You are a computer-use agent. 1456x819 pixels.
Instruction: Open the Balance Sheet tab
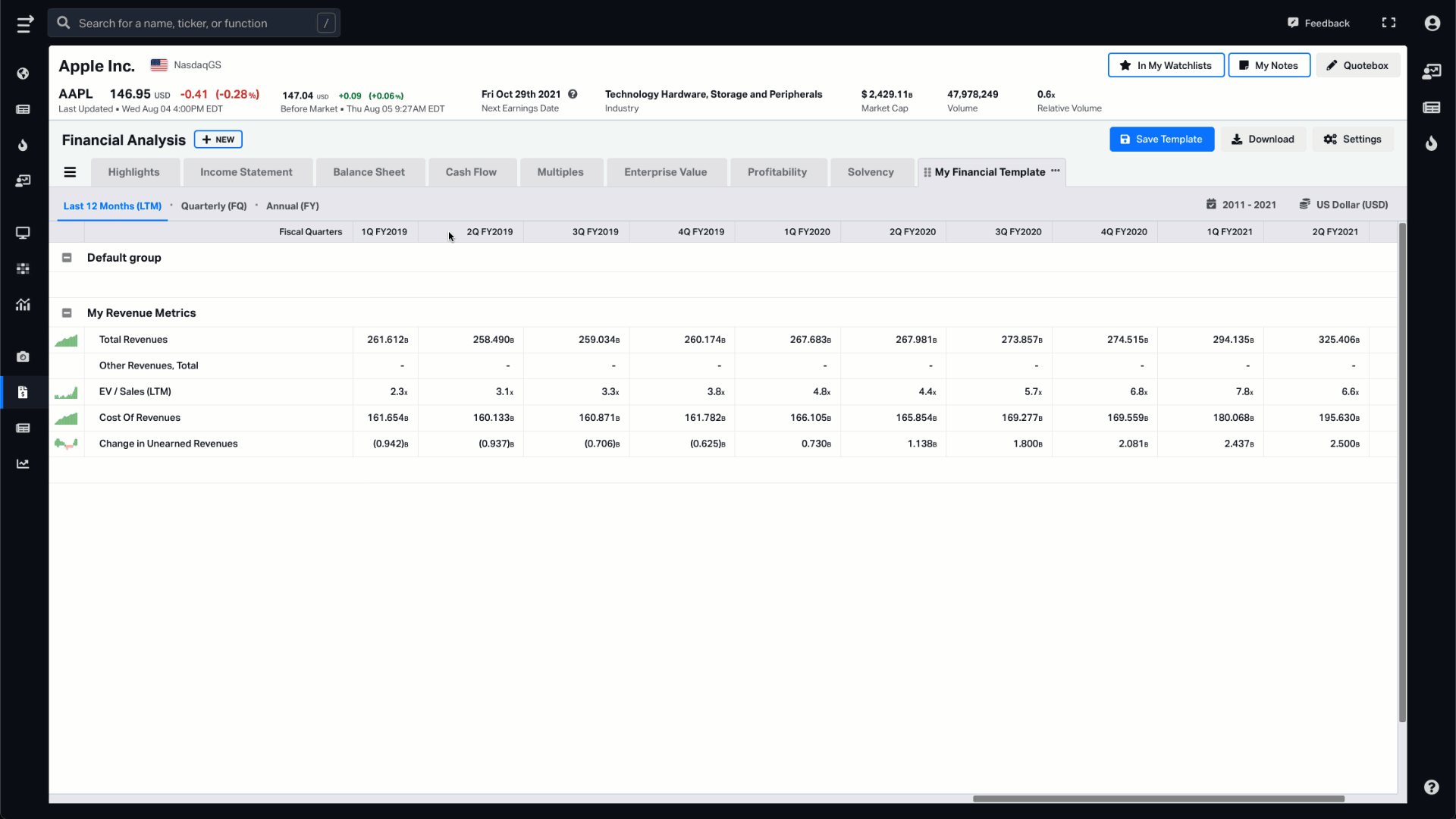[x=369, y=172]
